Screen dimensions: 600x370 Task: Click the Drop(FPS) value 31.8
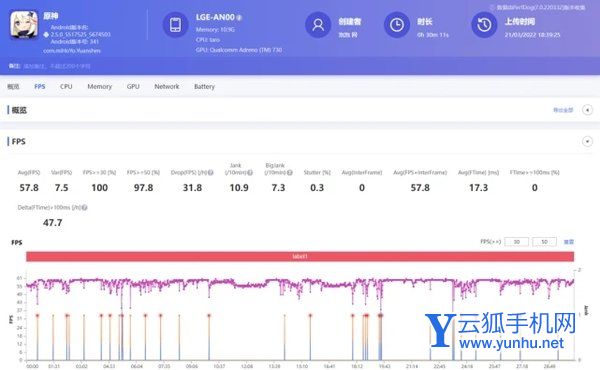pyautogui.click(x=192, y=188)
